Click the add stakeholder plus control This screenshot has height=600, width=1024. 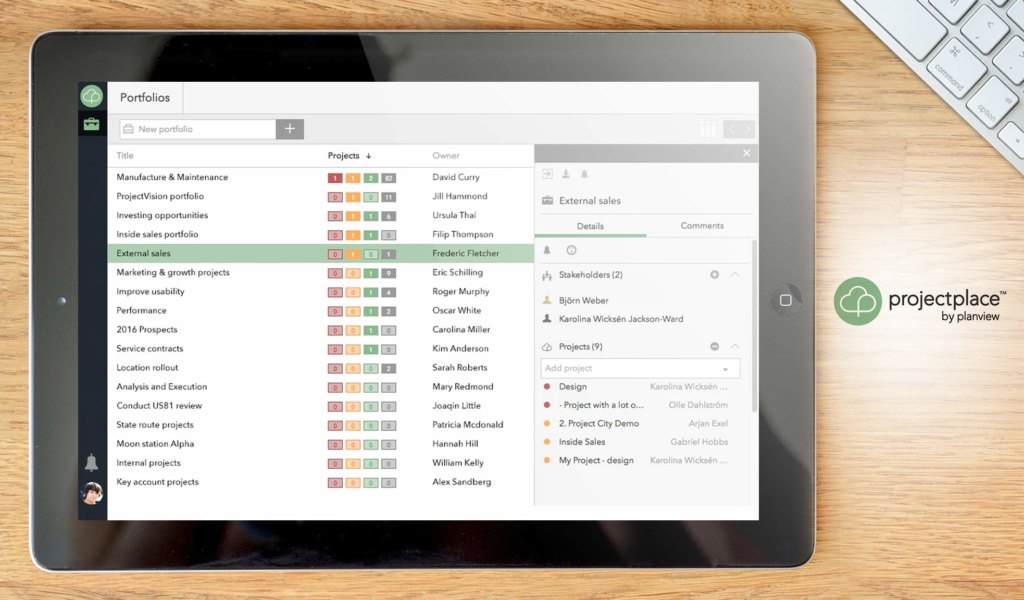click(714, 274)
